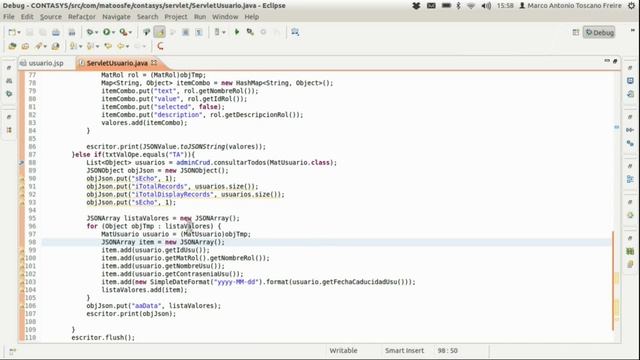Click the New file wizard icon
The width and height of the screenshot is (640, 360).
pos(12,32)
